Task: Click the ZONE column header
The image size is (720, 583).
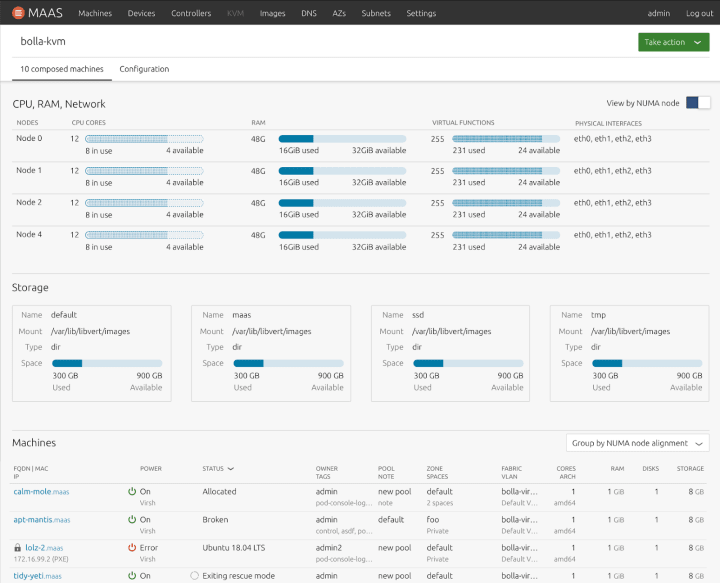Action: coord(434,469)
